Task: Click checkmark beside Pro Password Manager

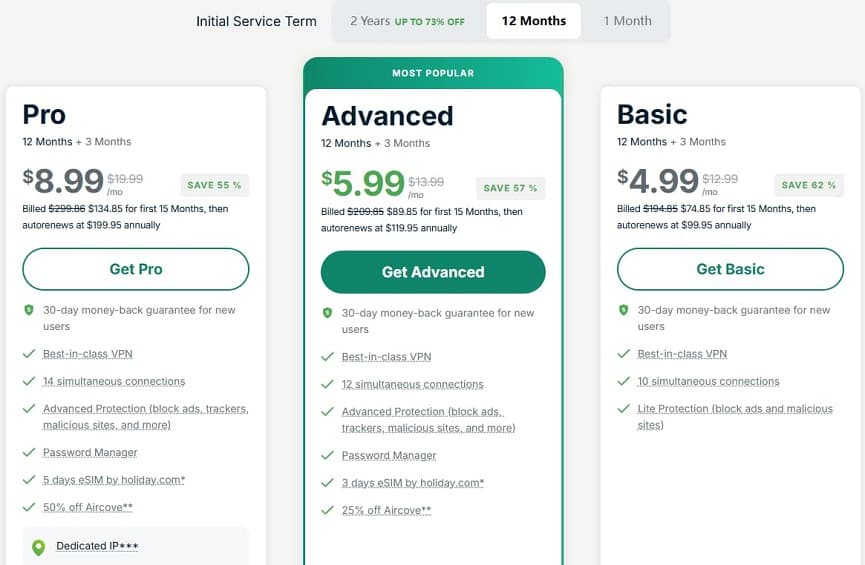Action: pos(29,453)
